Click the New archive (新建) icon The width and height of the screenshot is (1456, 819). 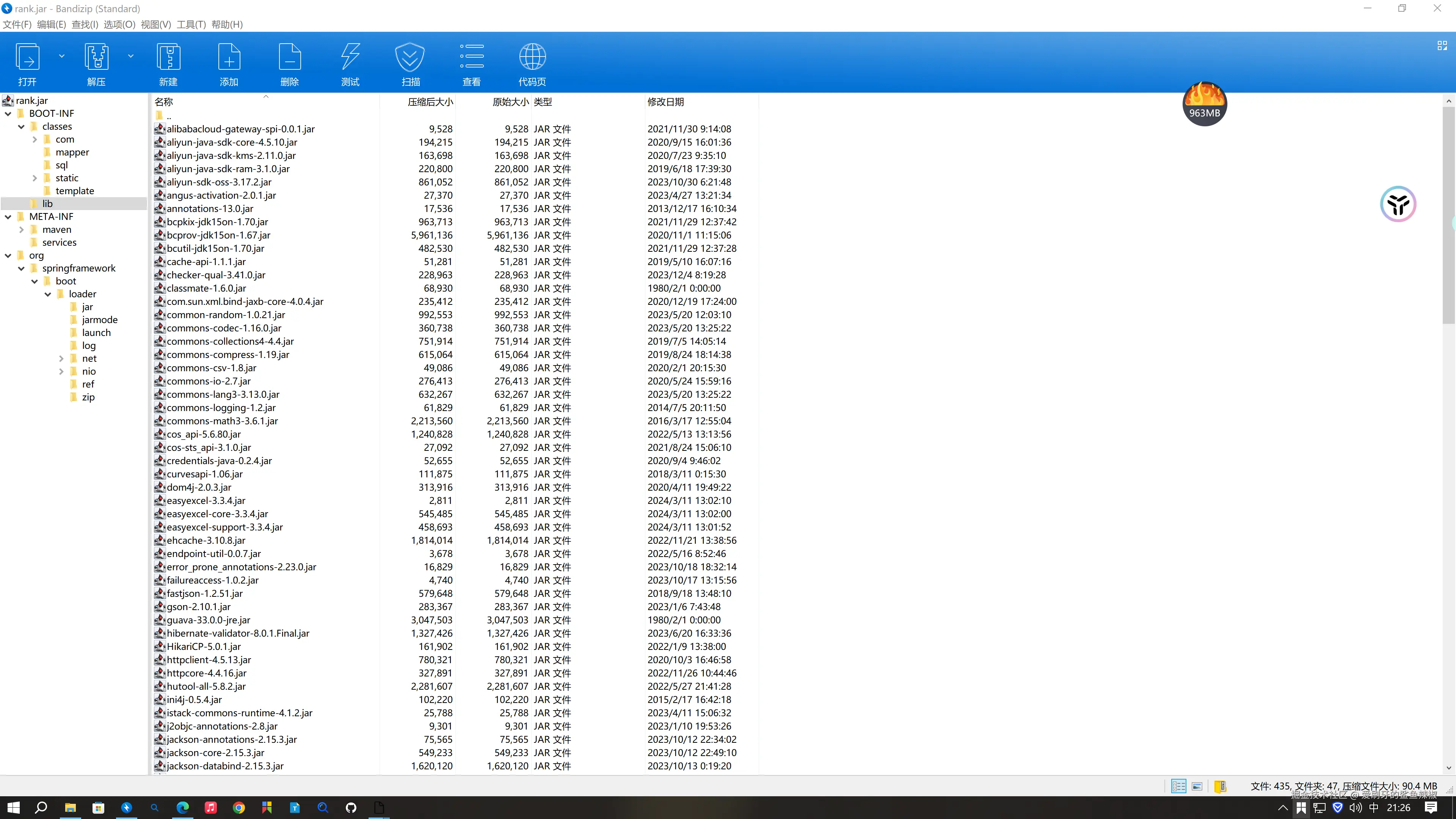168,57
